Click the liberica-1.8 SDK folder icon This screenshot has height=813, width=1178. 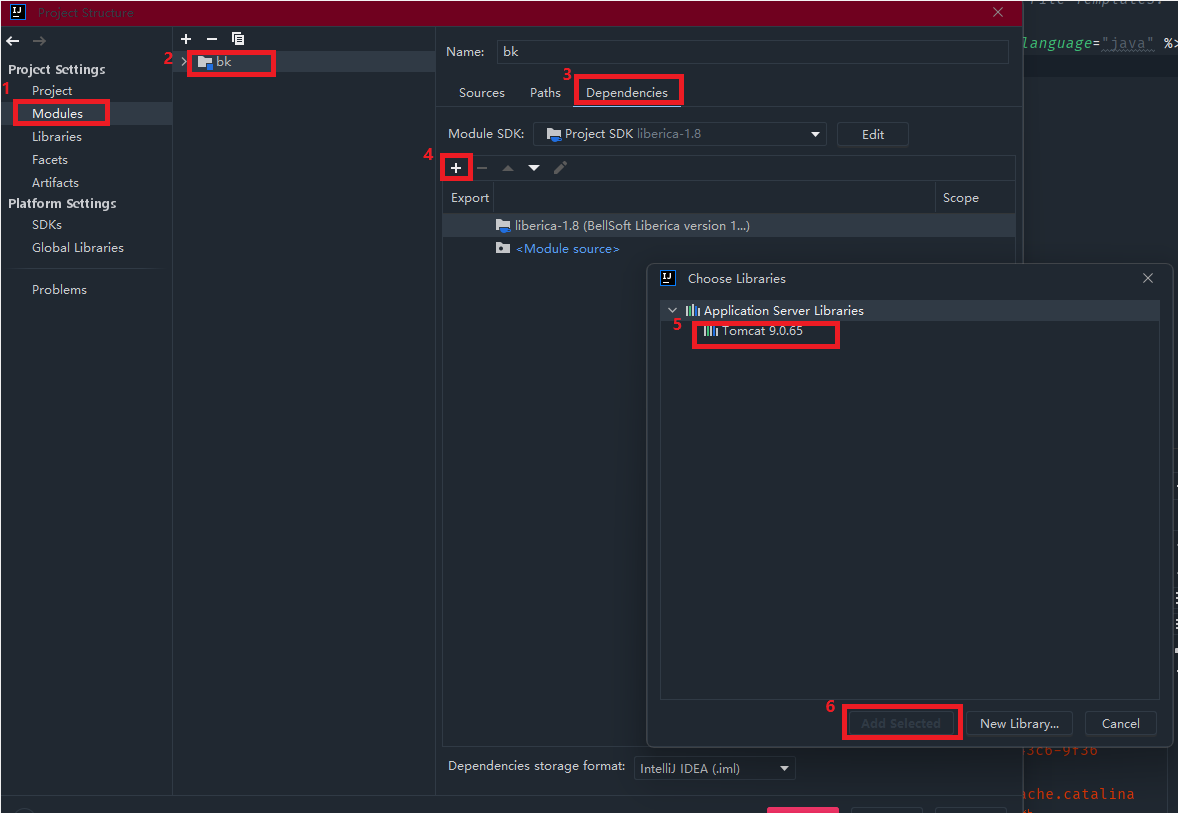(x=503, y=225)
